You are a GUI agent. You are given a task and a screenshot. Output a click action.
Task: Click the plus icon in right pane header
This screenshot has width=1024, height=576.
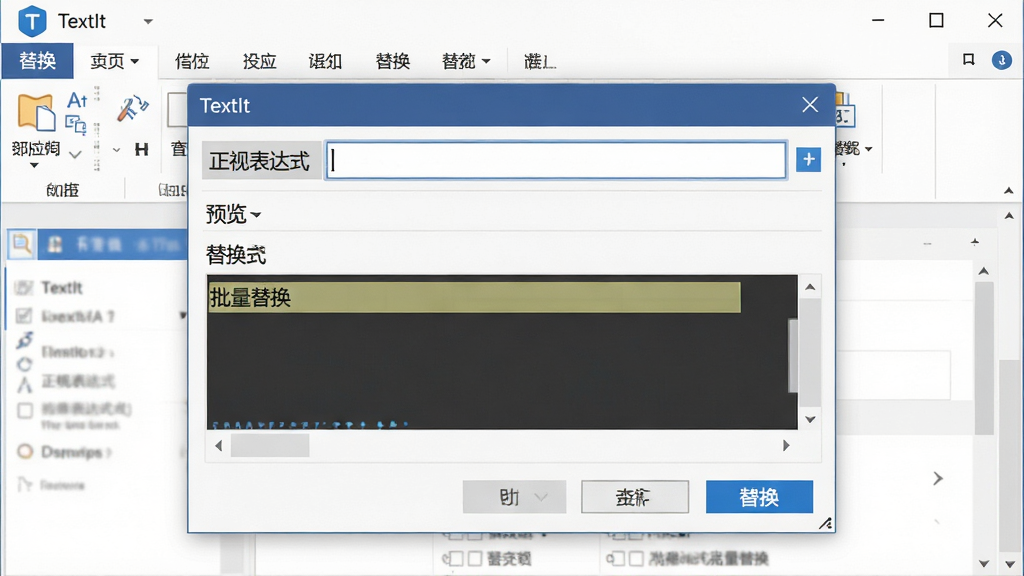pos(974,242)
